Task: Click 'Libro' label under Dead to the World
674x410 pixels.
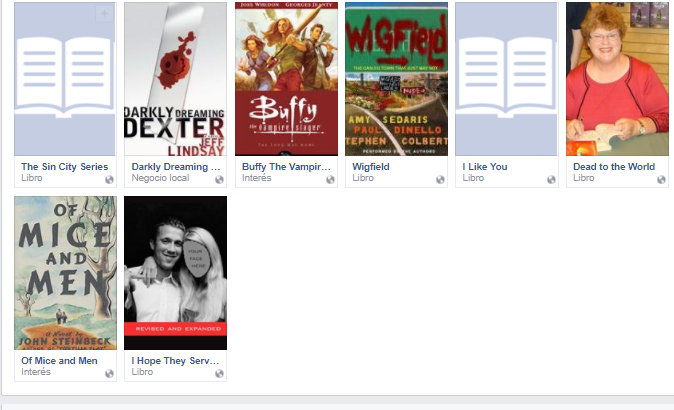Action: coord(584,178)
